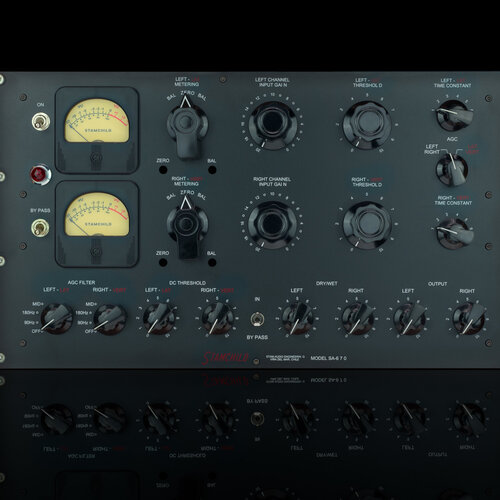
Task: Click the adjustment screw under lower VU meter
Action: 96,251
